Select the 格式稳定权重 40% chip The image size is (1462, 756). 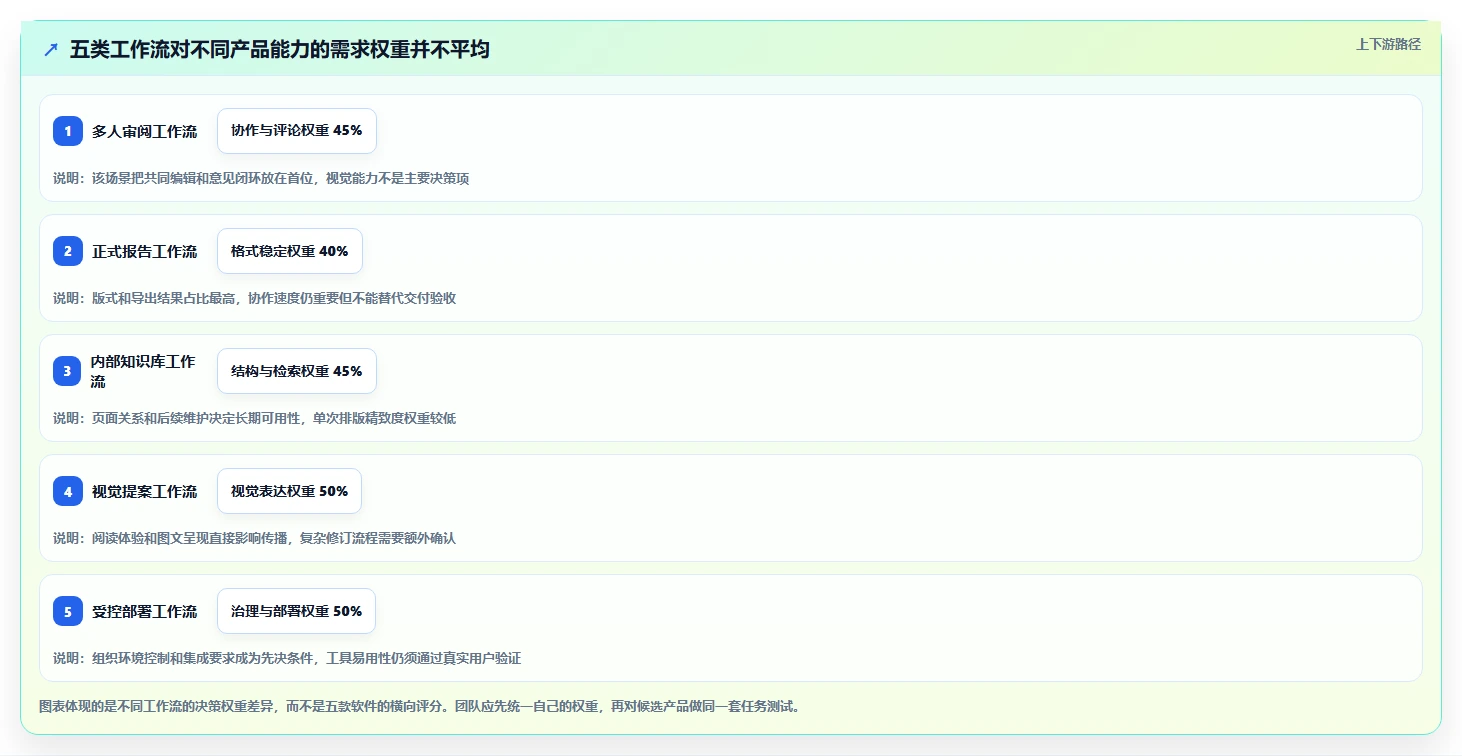pyautogui.click(x=290, y=251)
